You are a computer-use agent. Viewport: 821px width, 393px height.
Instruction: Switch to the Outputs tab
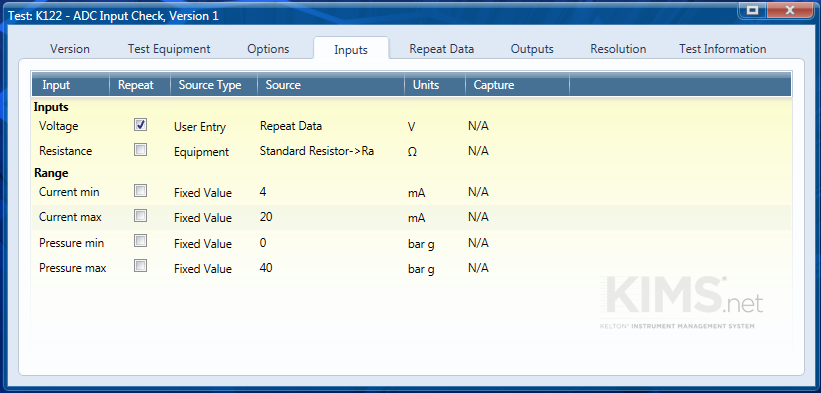[532, 49]
